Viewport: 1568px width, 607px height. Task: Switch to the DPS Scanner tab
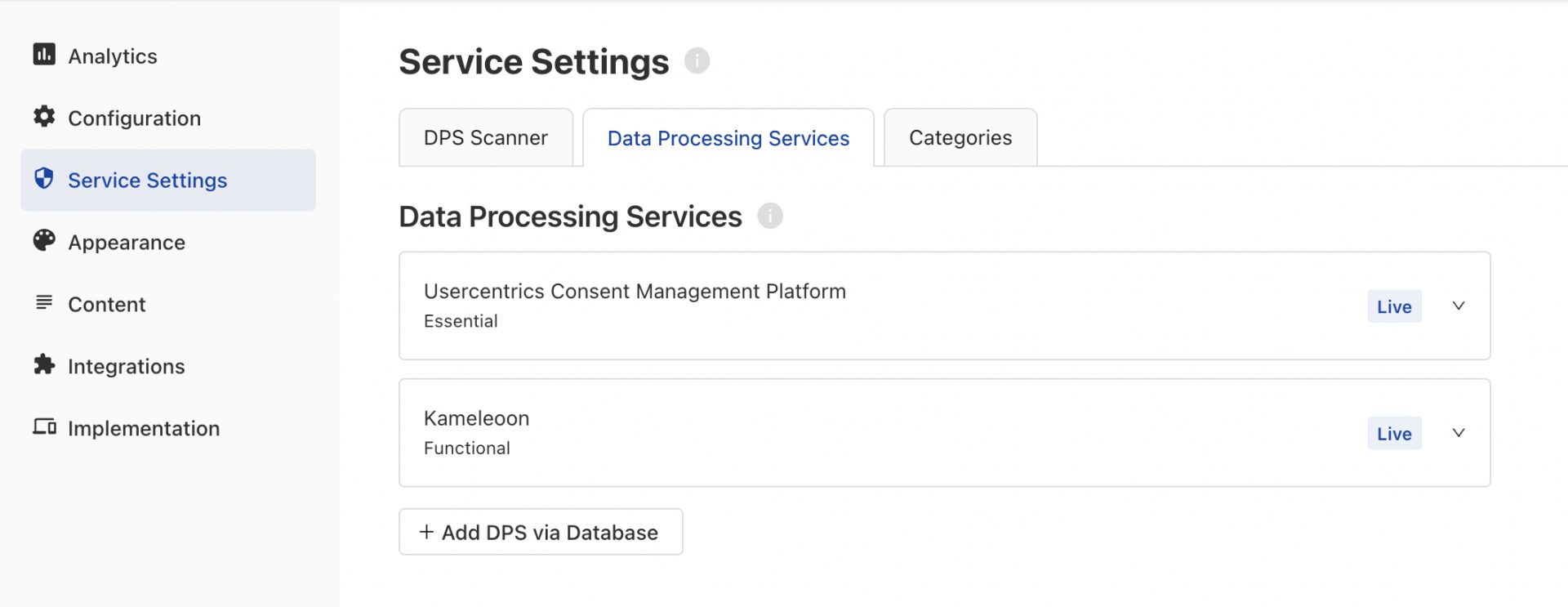[x=485, y=138]
